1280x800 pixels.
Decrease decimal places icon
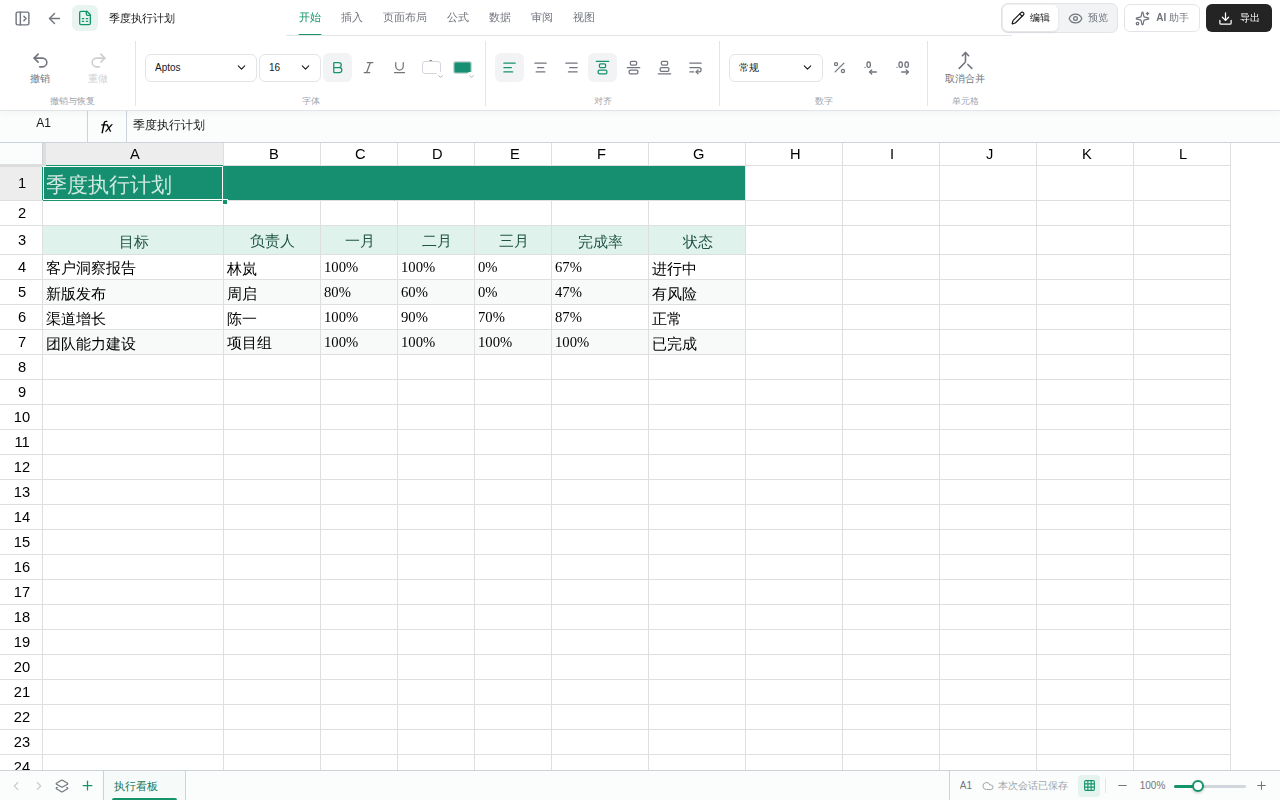click(x=871, y=68)
